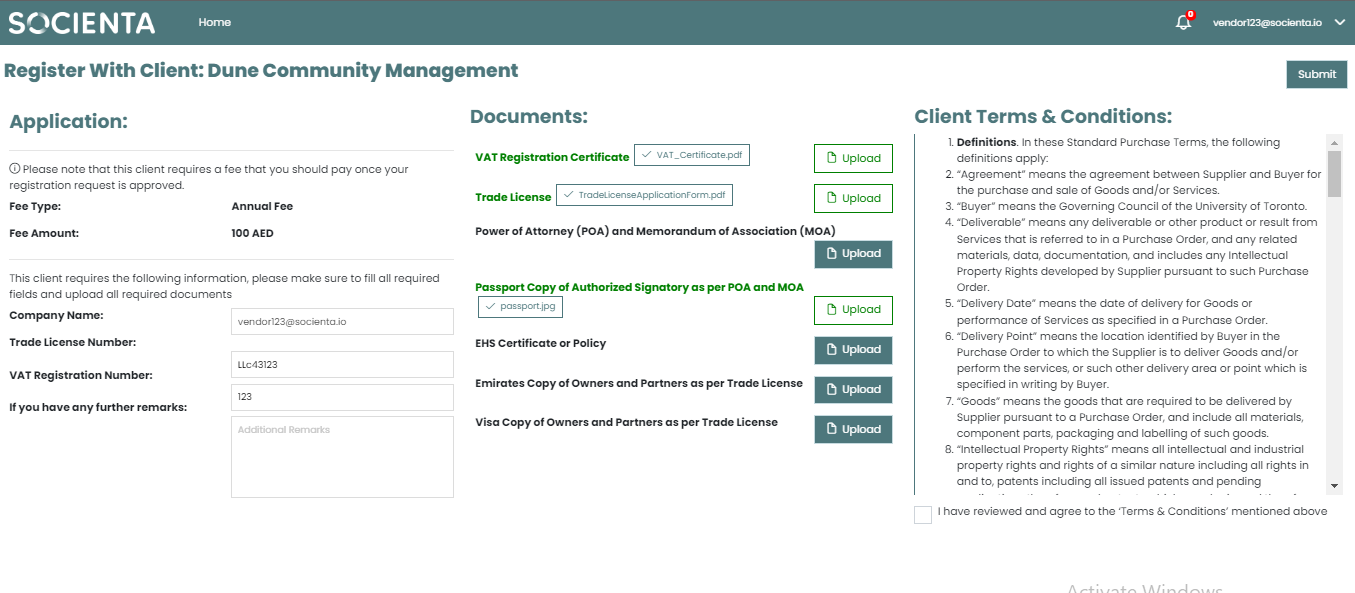
Task: Open the passport.jpg file chip
Action: click(520, 306)
